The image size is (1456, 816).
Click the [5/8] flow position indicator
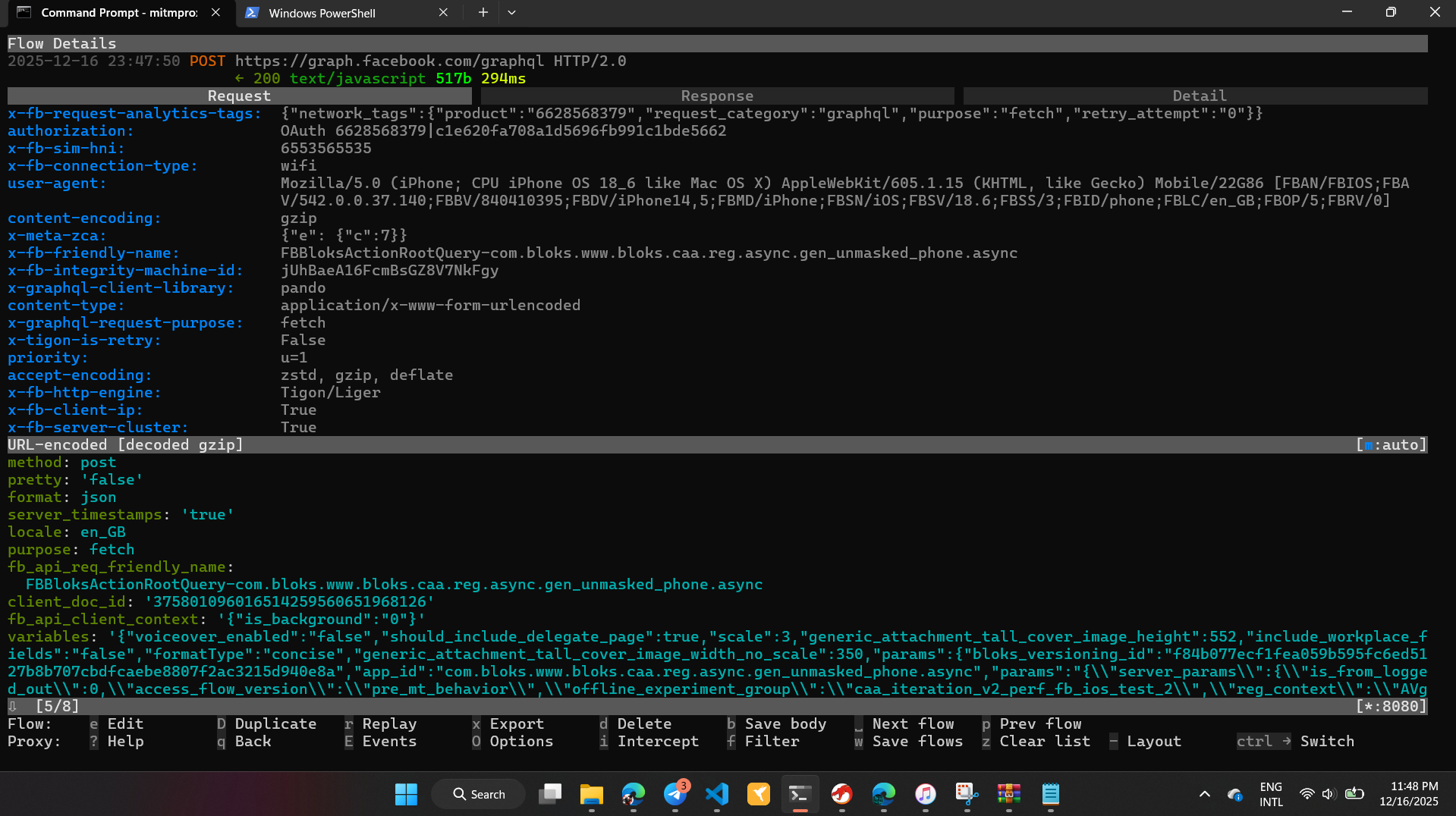coord(57,706)
